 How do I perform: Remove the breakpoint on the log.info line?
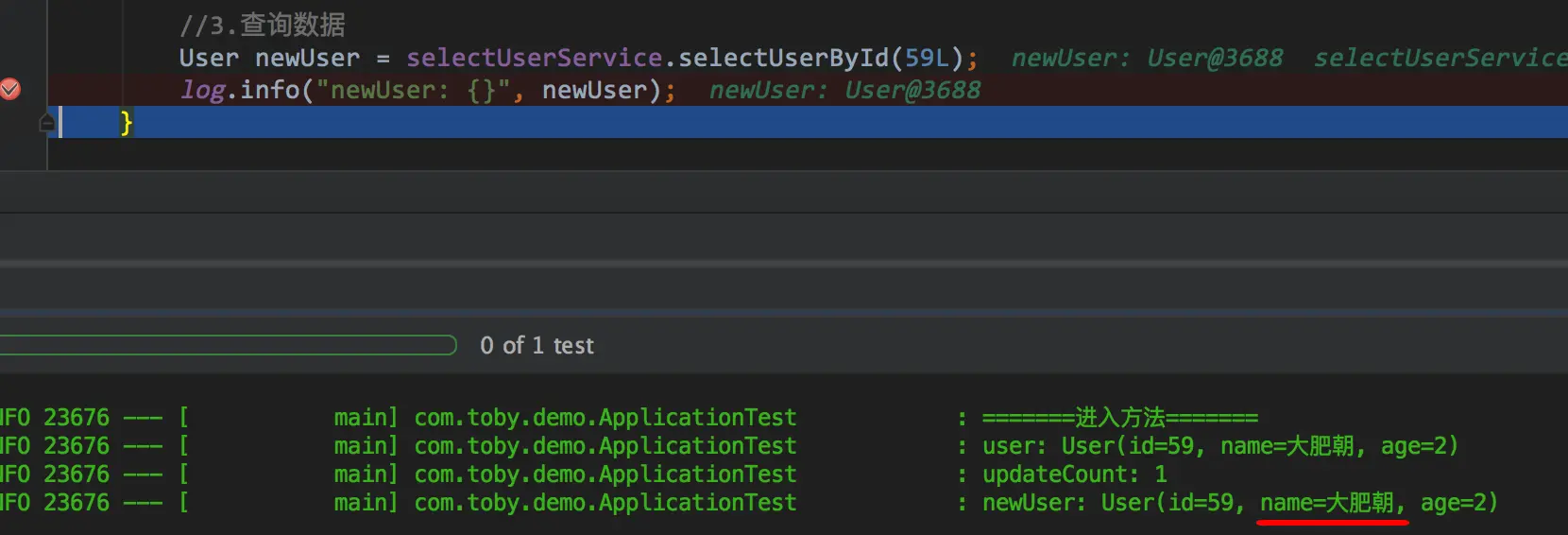10,90
